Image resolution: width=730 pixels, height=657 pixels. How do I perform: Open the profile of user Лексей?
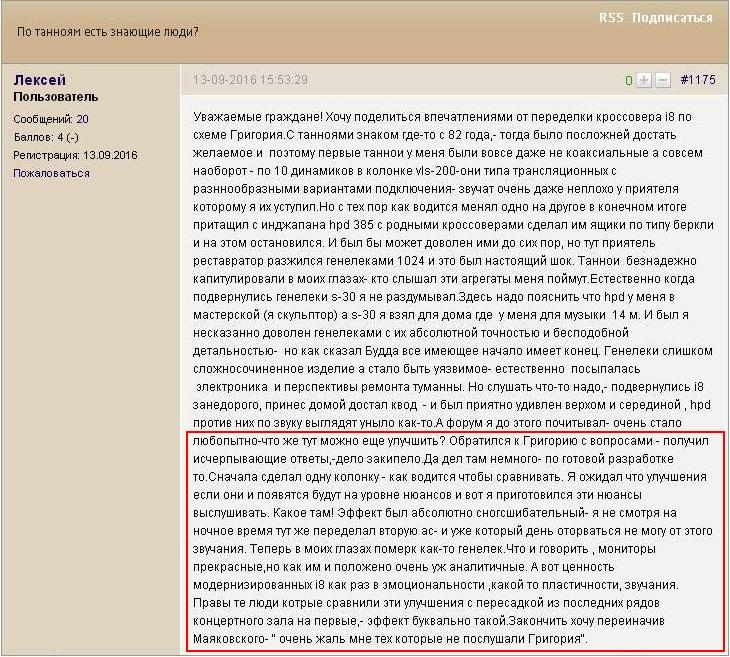click(x=40, y=80)
